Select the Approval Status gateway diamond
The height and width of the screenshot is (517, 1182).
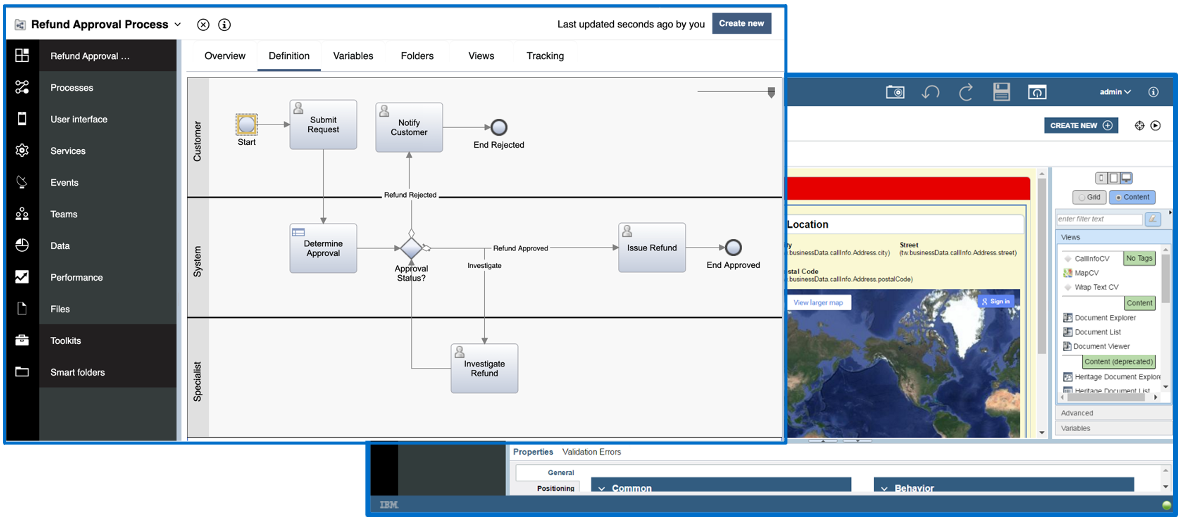412,248
